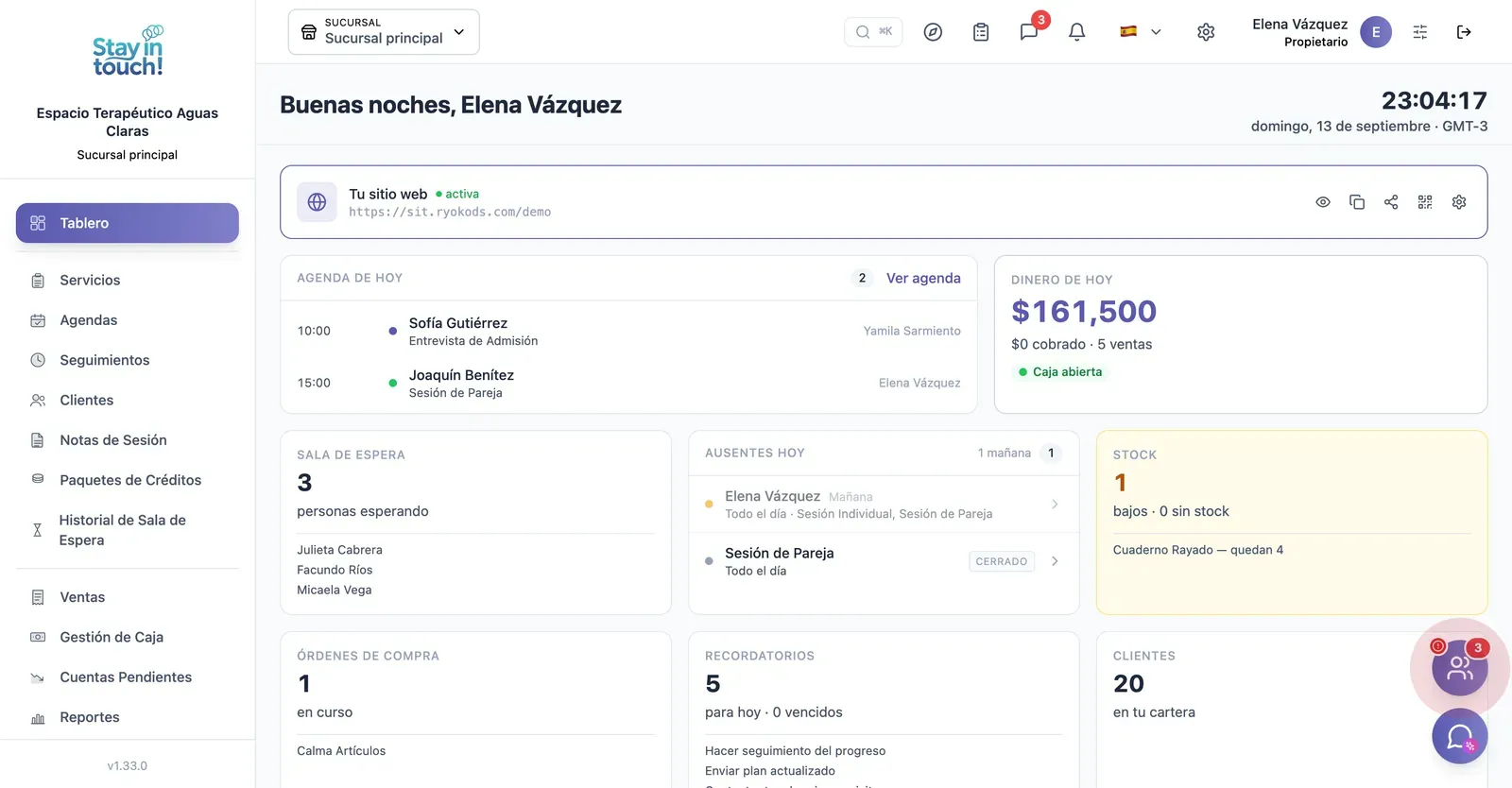Image resolution: width=1512 pixels, height=788 pixels.
Task: Open Historial de Sala de Espera
Action: 128,530
